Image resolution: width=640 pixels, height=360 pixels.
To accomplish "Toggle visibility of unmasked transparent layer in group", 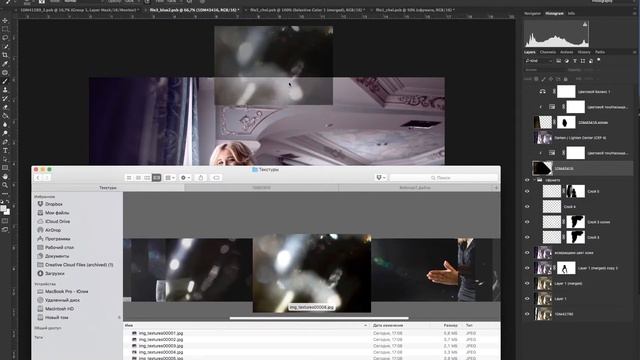I will (527, 207).
